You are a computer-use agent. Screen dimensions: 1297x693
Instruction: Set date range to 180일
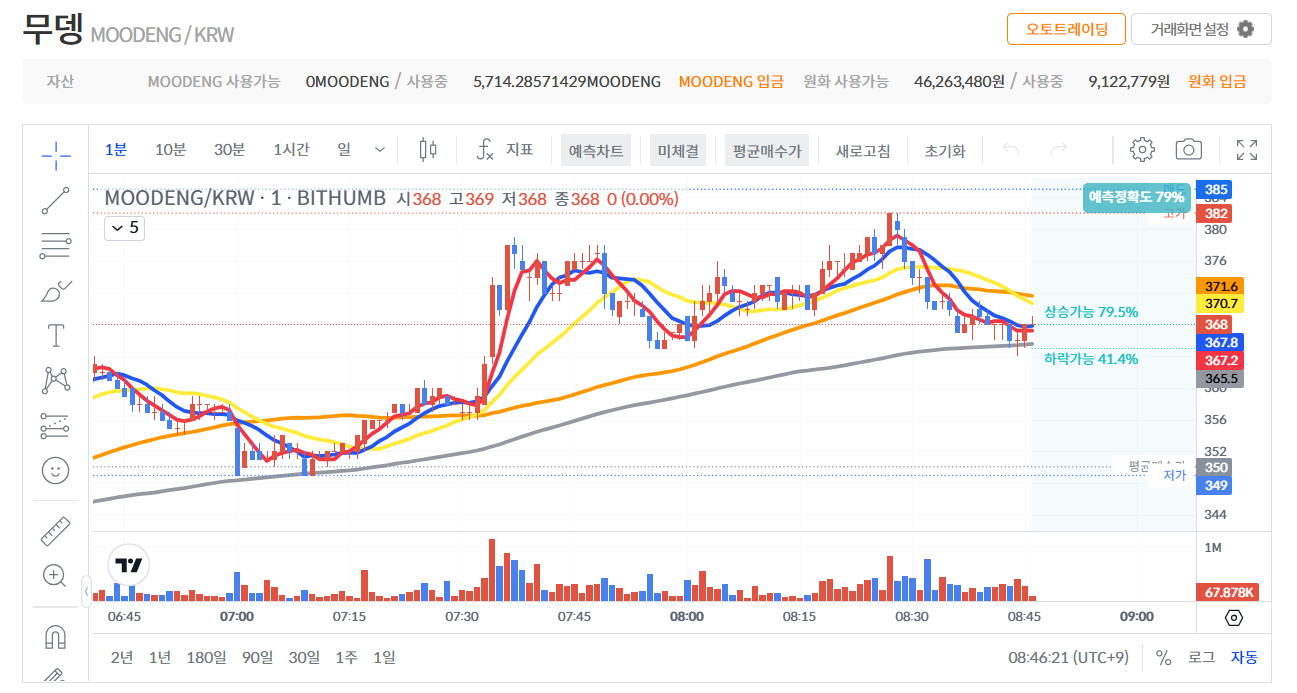click(206, 657)
